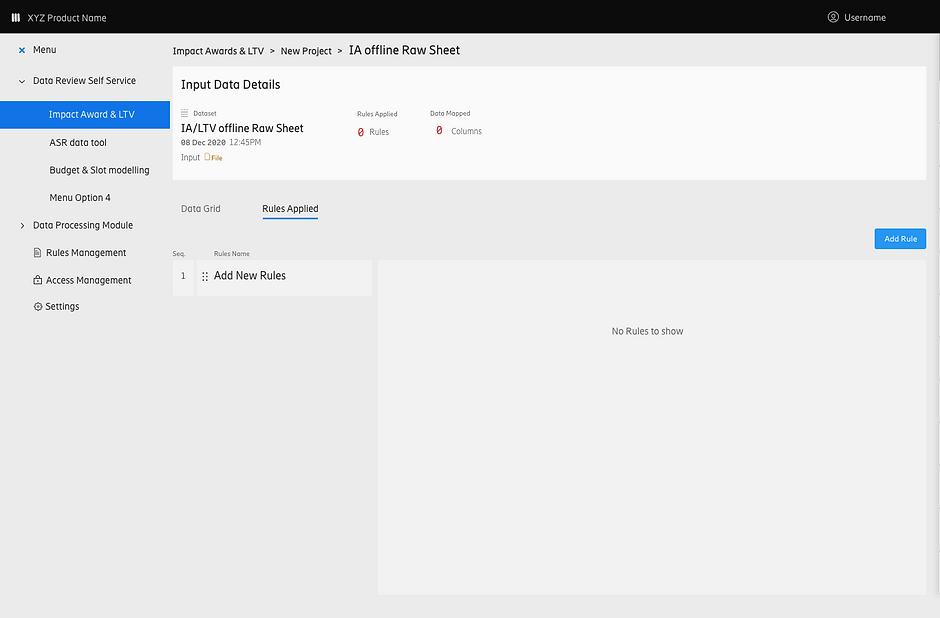Click the Add Rule button
The width and height of the screenshot is (940, 618).
coord(900,239)
